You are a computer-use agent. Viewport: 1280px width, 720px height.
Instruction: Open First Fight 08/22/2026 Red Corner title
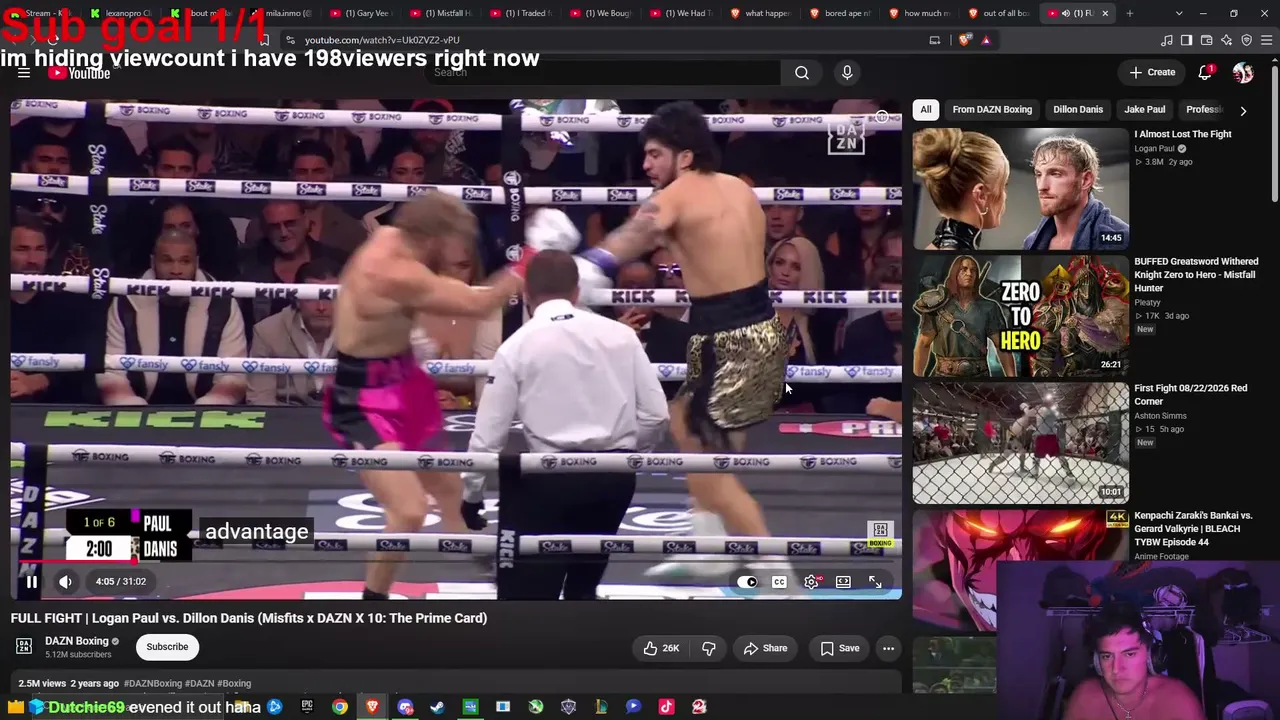(1190, 395)
